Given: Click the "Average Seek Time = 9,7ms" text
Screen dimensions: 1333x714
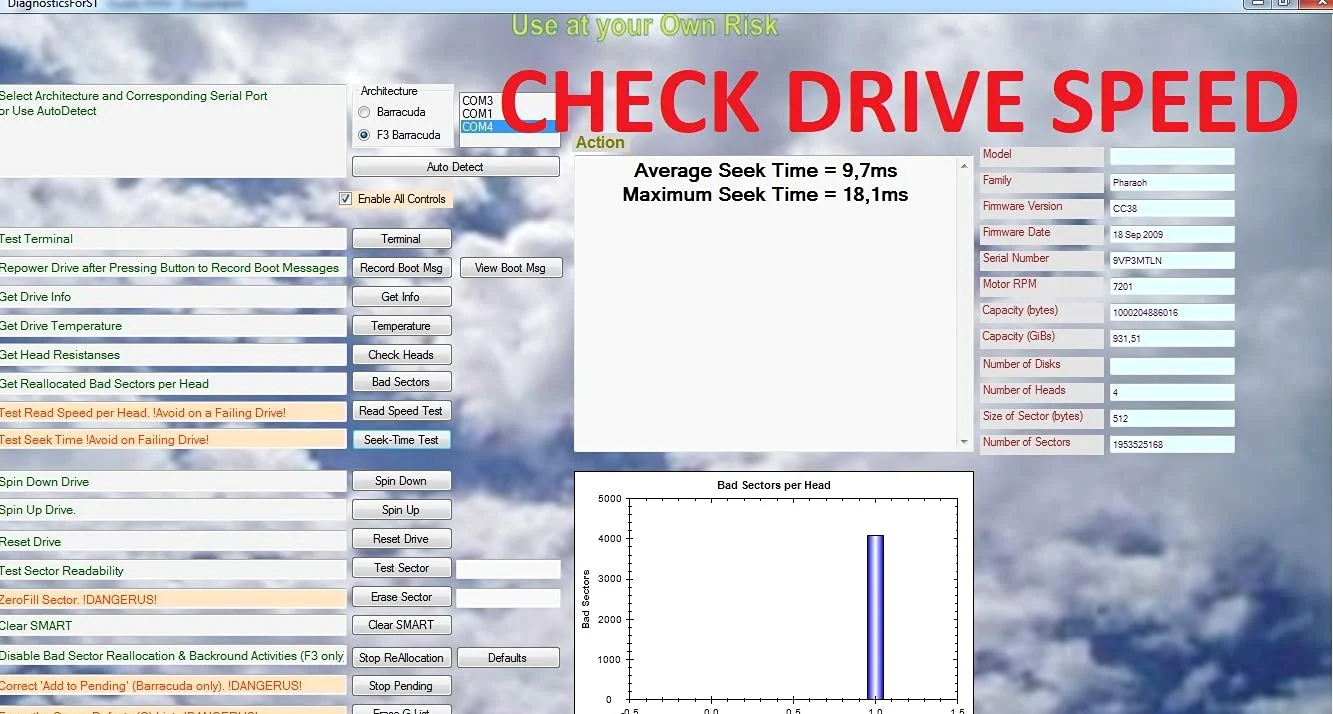Looking at the screenshot, I should click(x=766, y=171).
